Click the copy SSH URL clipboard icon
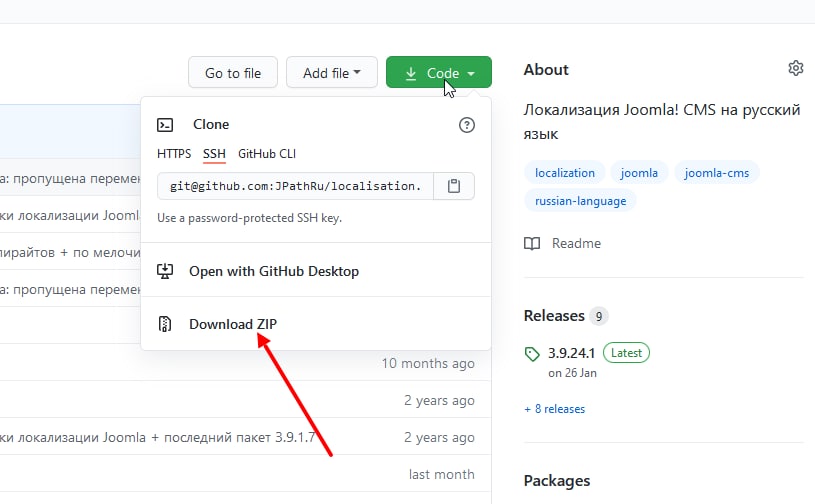Viewport: 815px width, 504px height. tap(454, 187)
